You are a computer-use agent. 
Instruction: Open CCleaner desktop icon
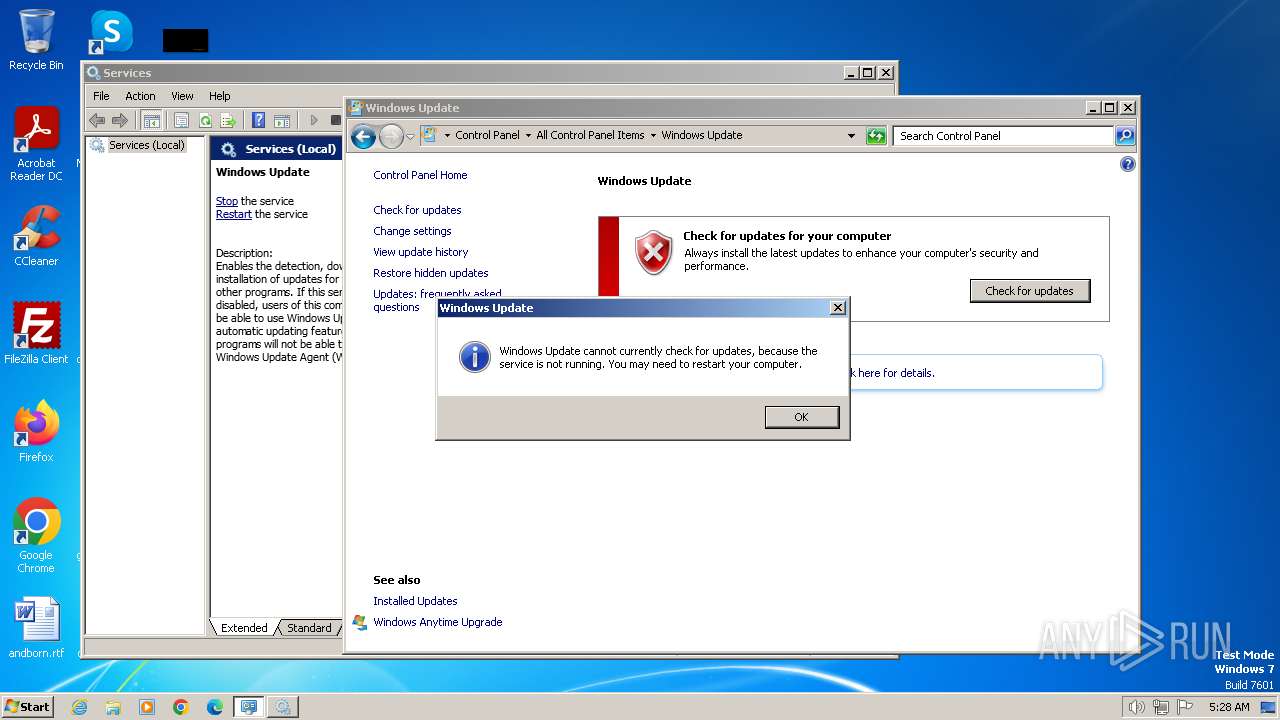36,236
